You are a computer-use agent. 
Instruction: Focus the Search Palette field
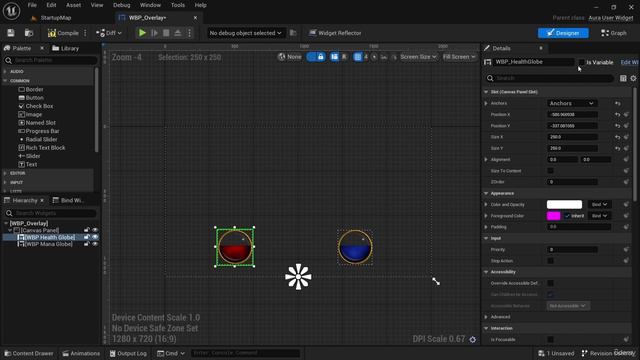(51, 60)
